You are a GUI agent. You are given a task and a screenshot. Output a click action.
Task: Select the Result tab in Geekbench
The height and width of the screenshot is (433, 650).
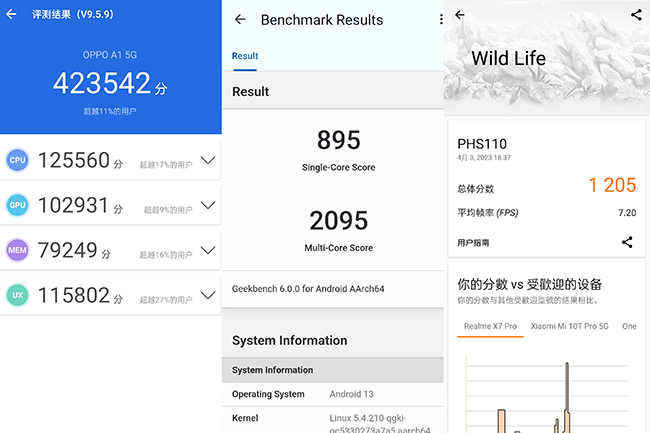coord(245,56)
